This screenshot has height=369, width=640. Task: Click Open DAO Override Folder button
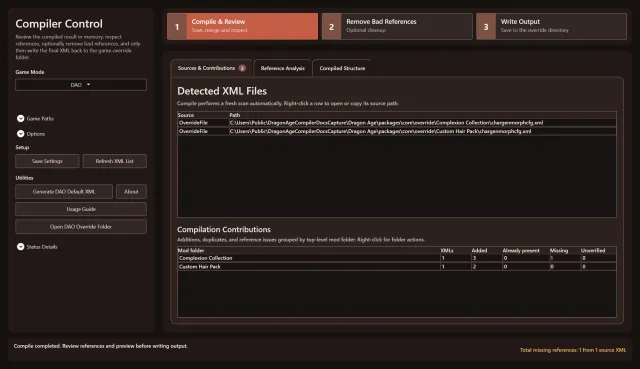(x=81, y=227)
